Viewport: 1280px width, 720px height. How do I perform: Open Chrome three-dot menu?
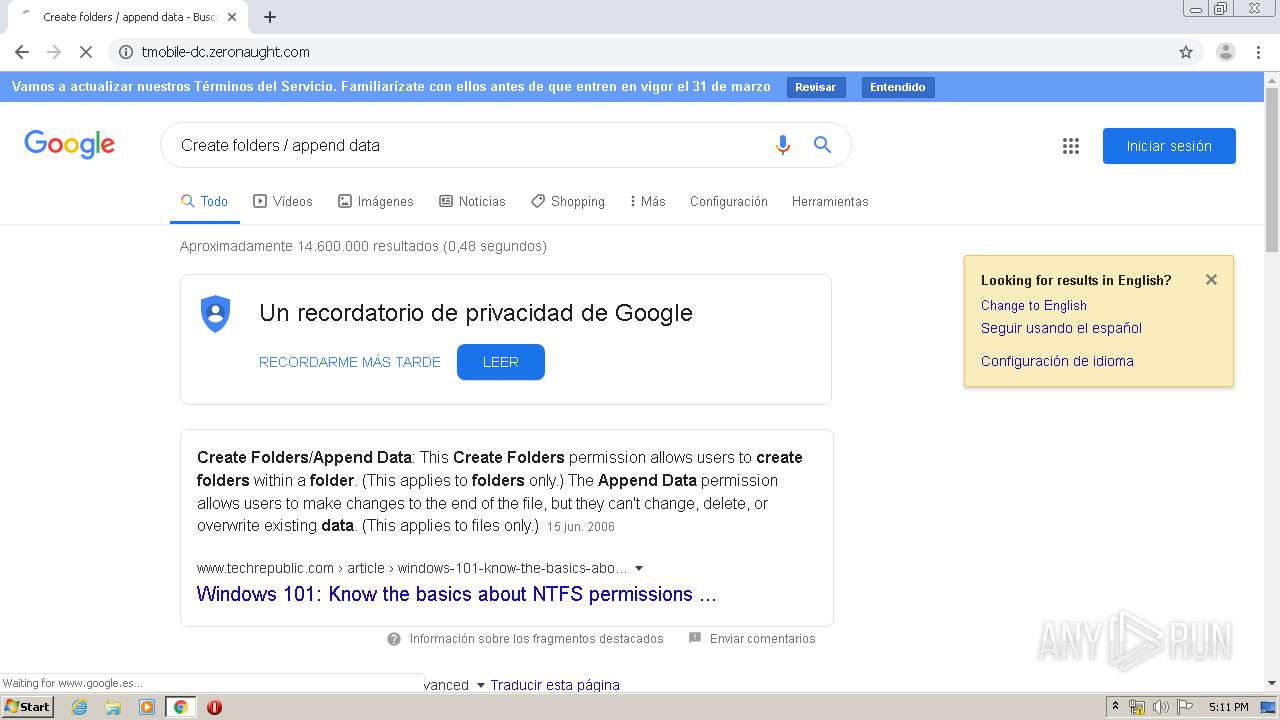(1258, 52)
